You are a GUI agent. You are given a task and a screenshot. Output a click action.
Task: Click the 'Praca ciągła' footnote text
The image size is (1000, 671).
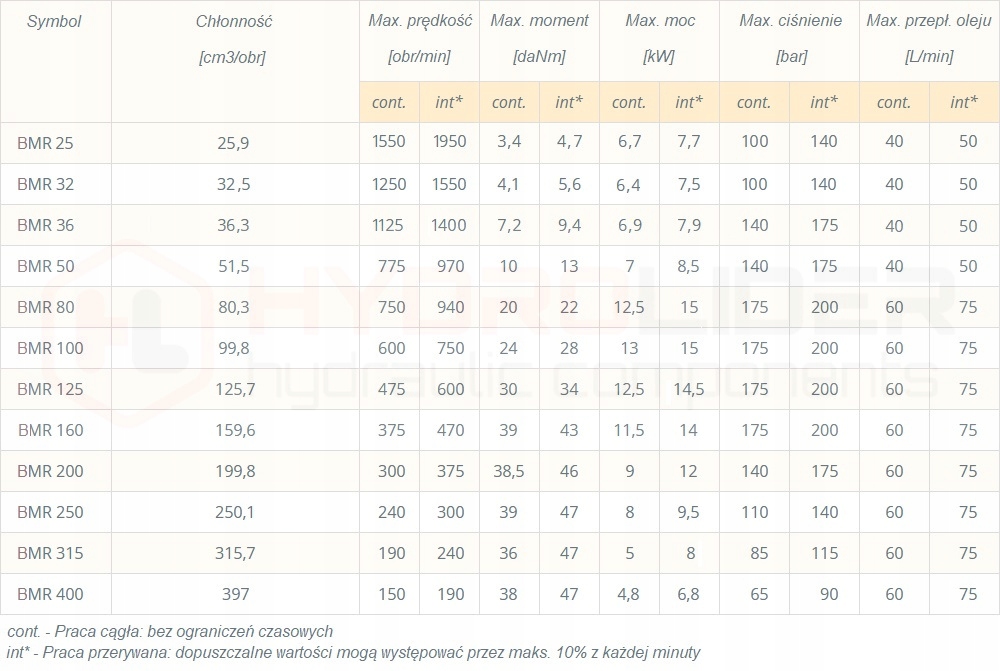pos(170,632)
